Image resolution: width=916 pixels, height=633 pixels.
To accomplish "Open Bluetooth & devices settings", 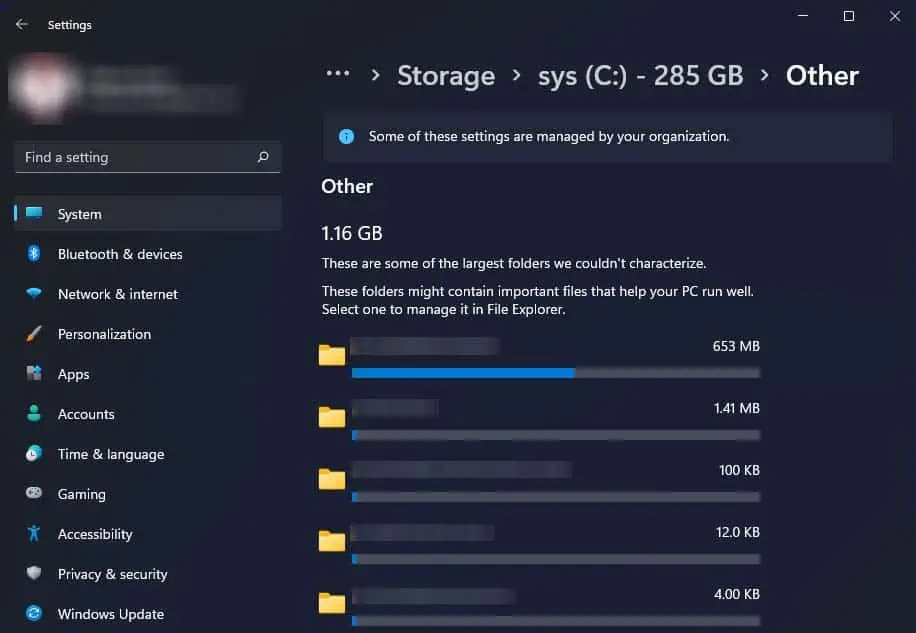I will point(148,254).
